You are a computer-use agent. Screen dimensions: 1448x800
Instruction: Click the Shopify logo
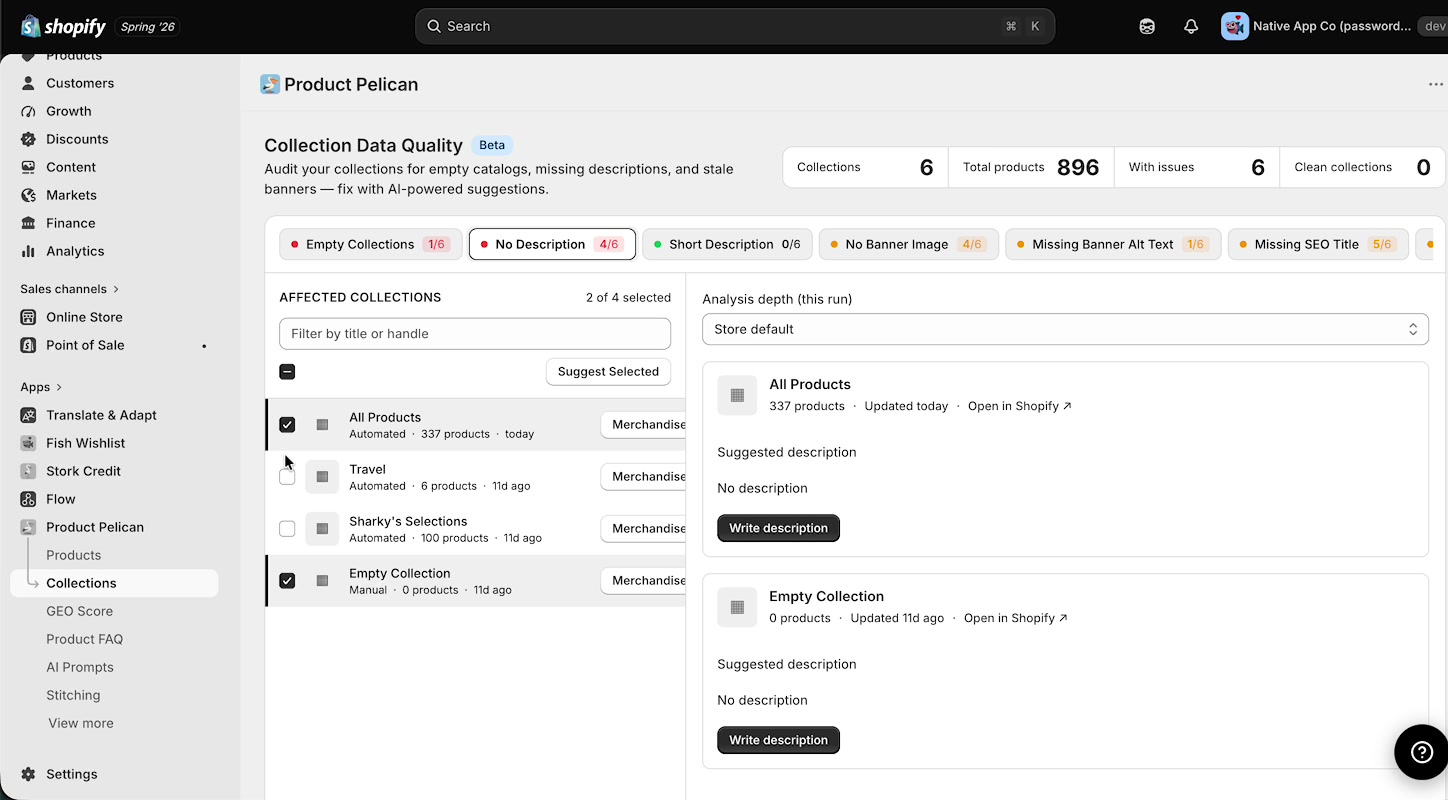[x=63, y=26]
